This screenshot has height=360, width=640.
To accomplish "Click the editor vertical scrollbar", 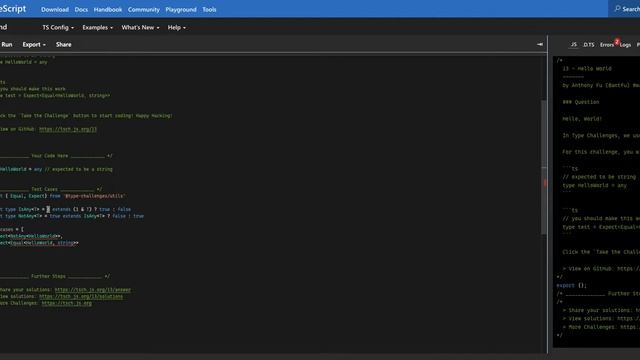I will pos(544,167).
